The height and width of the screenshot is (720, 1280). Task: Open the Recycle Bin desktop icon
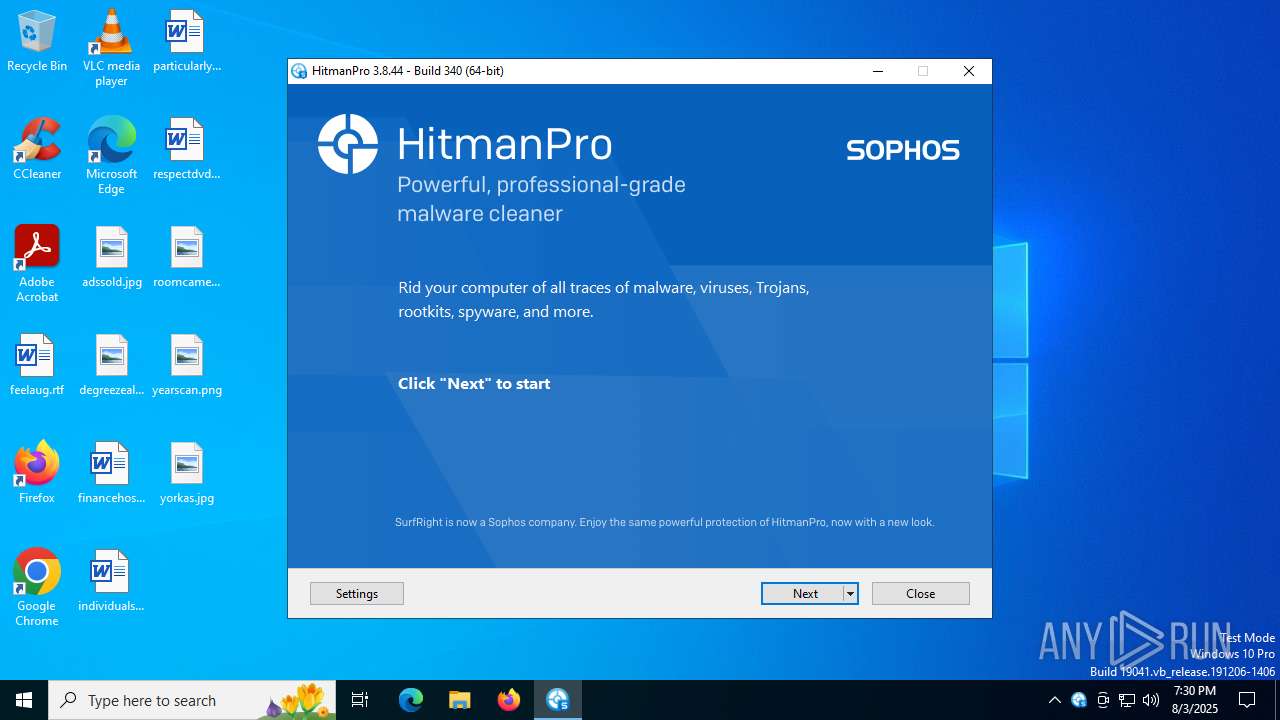tap(37, 41)
